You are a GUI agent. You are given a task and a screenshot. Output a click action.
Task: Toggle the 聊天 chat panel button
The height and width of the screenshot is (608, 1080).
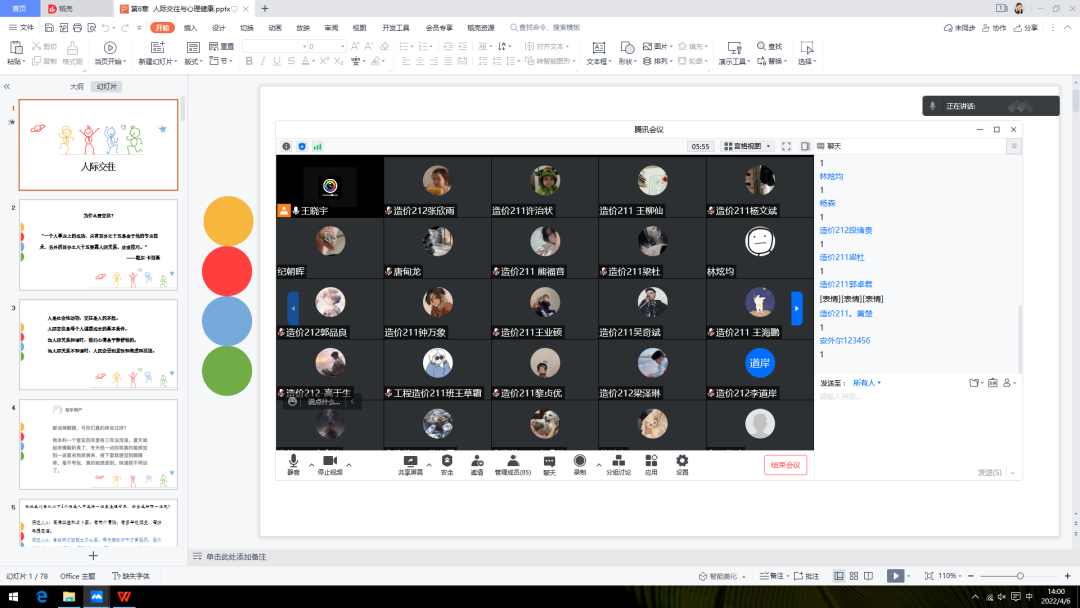[549, 462]
